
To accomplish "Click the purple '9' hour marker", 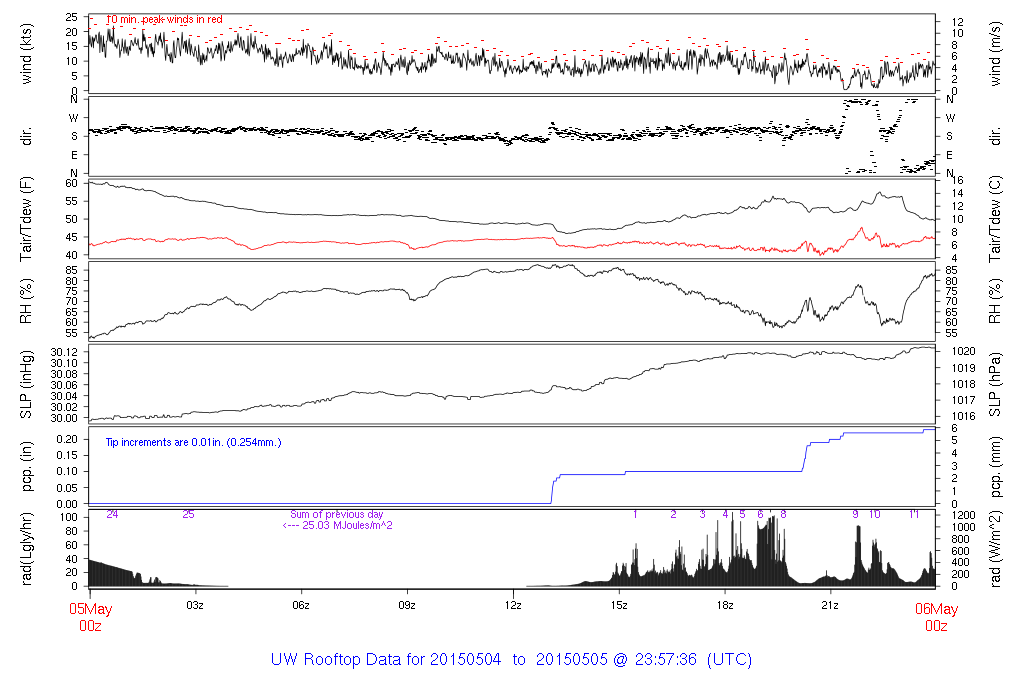I will [x=856, y=515].
